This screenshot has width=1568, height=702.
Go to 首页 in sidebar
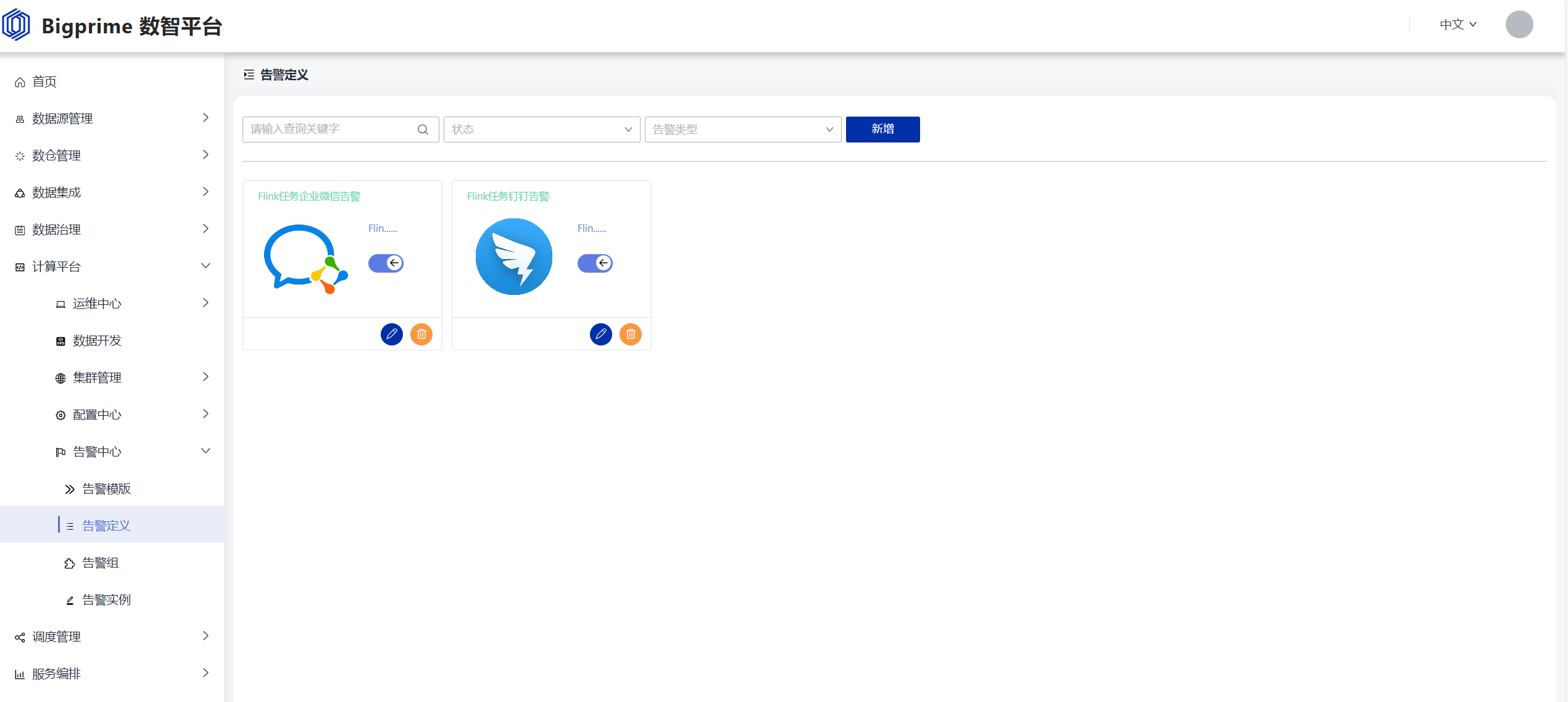pos(112,81)
